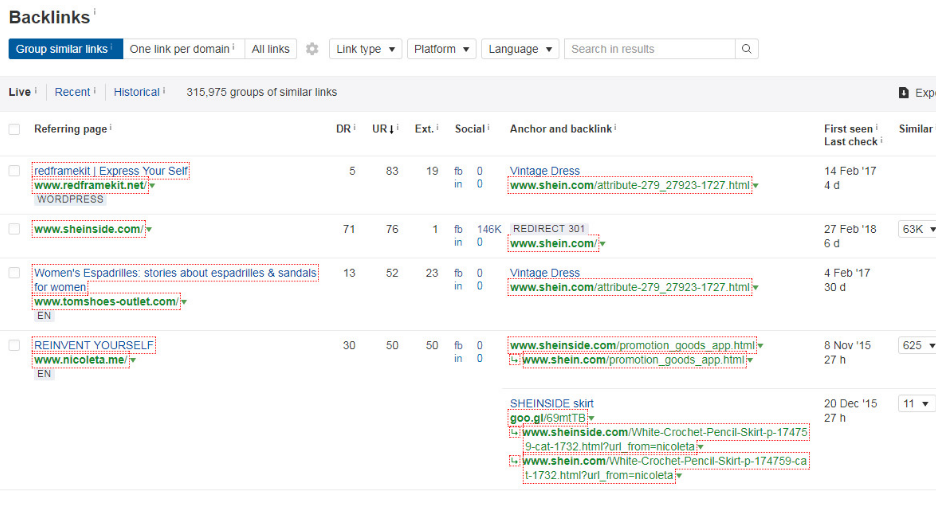Click redirect arrow icon before www.sheinside.com/White-Crochet link

(515, 432)
